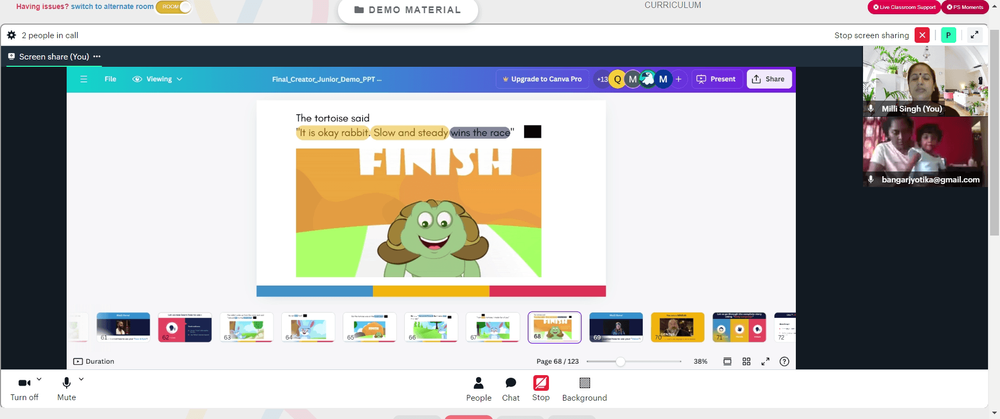
Task: Select slide thumbnail 71
Action: click(x=739, y=327)
